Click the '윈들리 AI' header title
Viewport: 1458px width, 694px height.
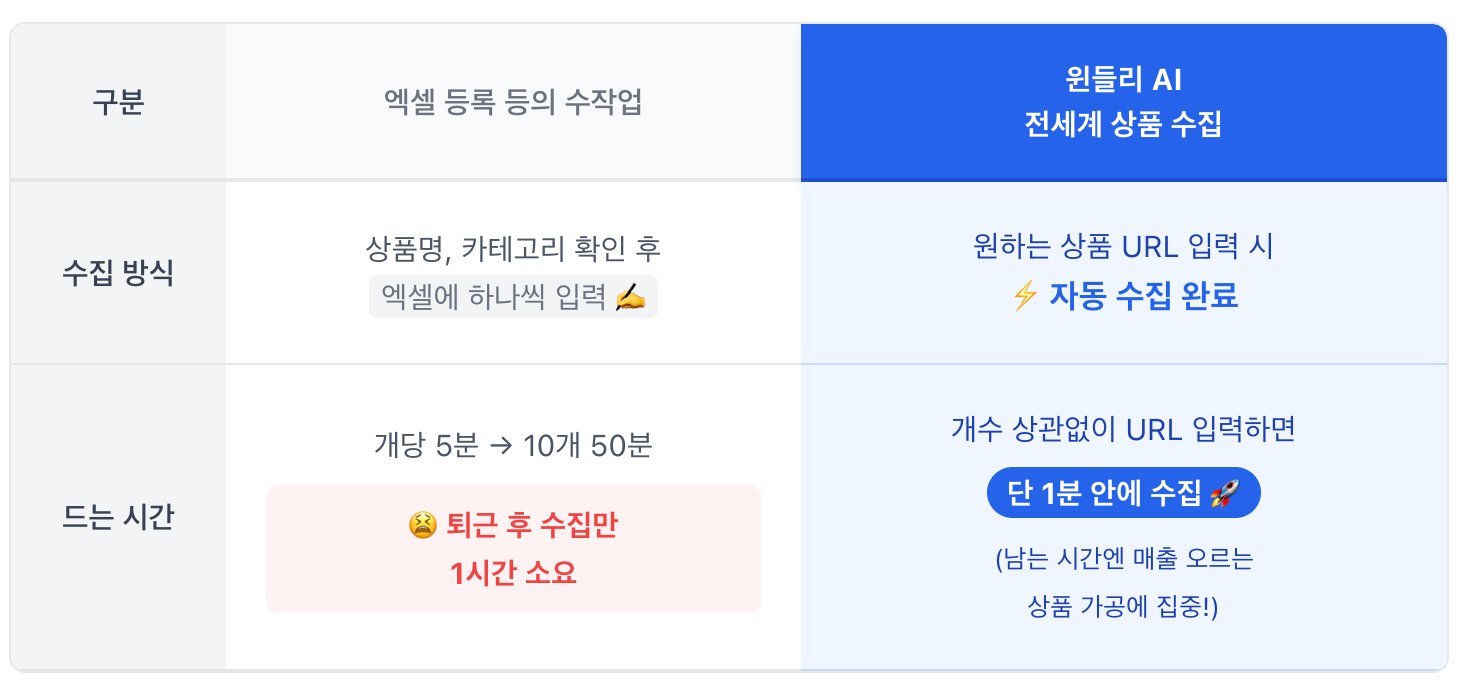[x=1124, y=81]
